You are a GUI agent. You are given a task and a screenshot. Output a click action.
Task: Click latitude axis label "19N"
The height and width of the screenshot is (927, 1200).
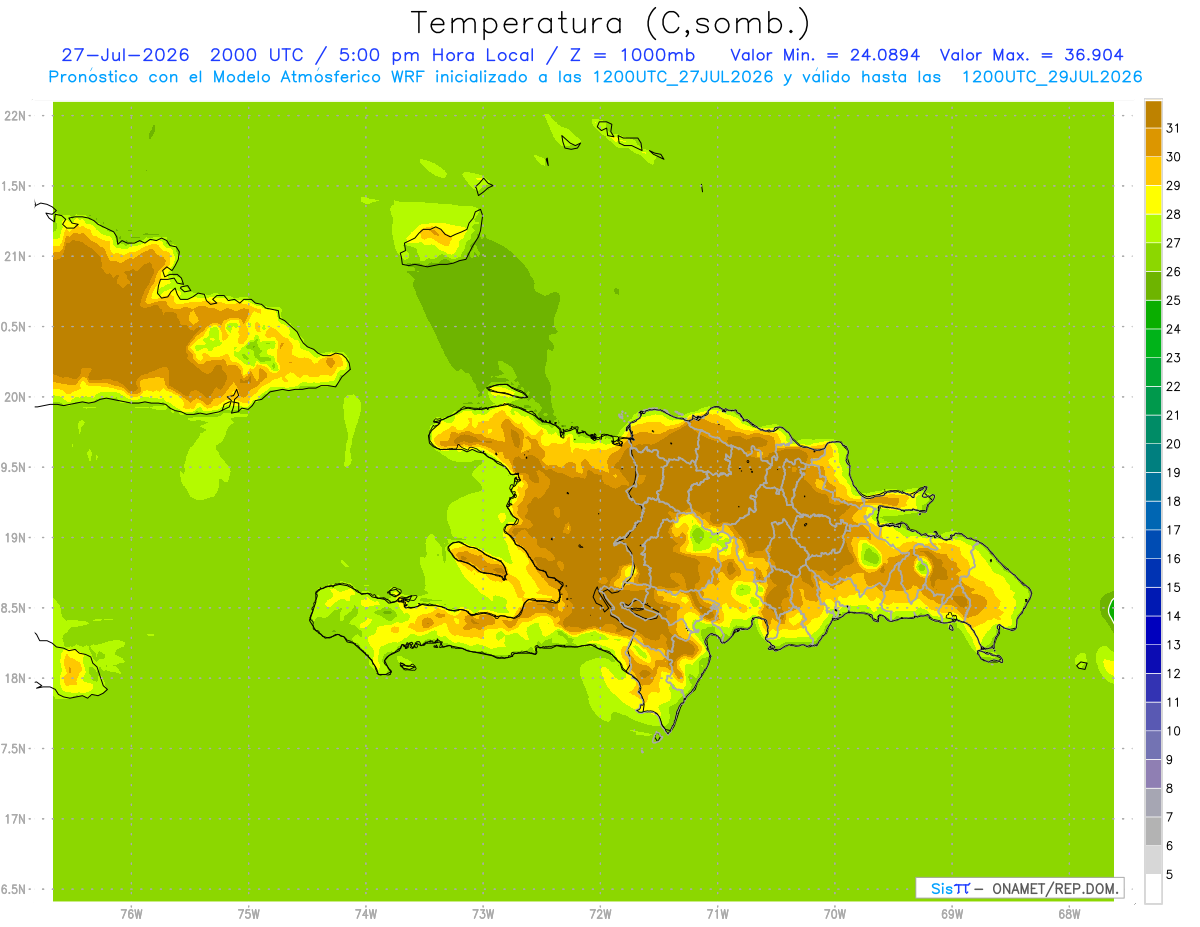pyautogui.click(x=15, y=538)
